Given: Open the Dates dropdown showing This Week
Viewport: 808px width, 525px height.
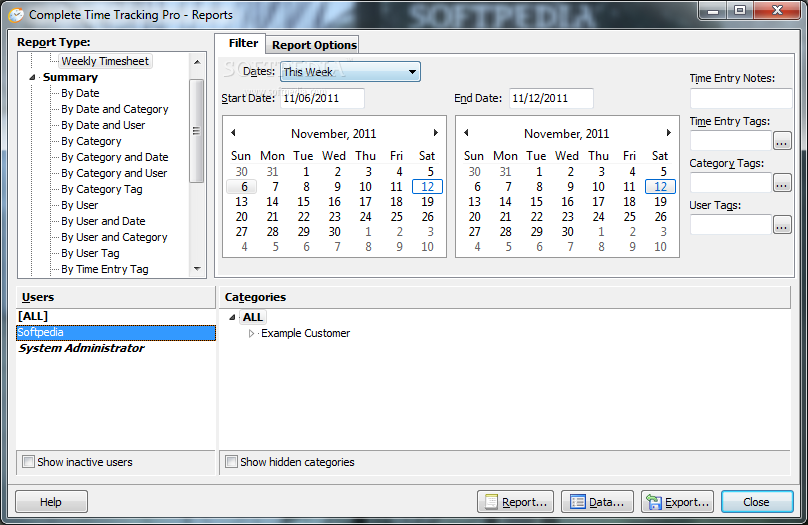Looking at the screenshot, I should [x=350, y=72].
